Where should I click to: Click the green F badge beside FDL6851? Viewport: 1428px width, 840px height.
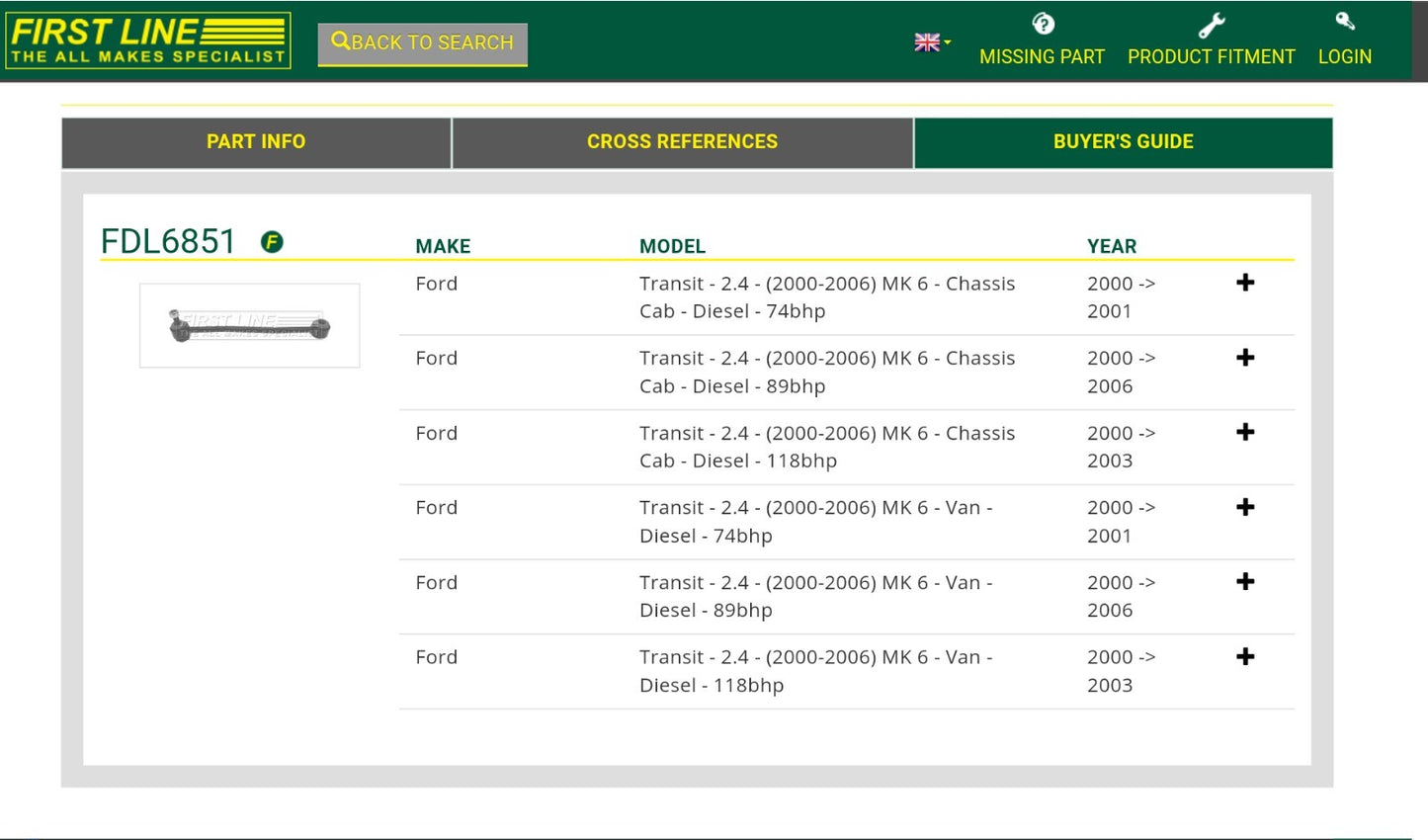(x=272, y=242)
